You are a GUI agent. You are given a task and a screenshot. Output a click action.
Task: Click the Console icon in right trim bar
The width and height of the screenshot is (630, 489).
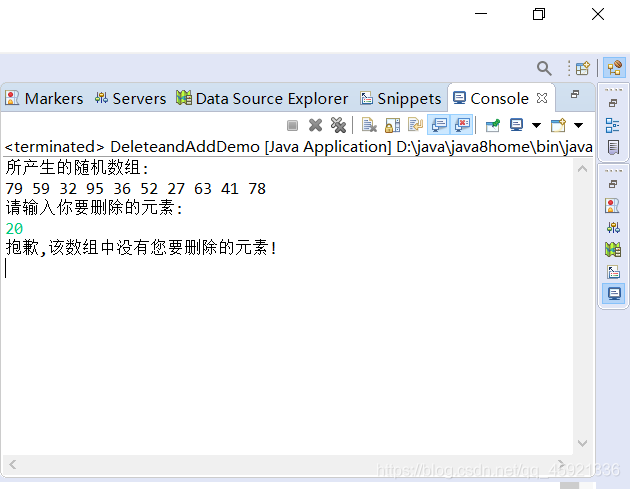point(614,294)
